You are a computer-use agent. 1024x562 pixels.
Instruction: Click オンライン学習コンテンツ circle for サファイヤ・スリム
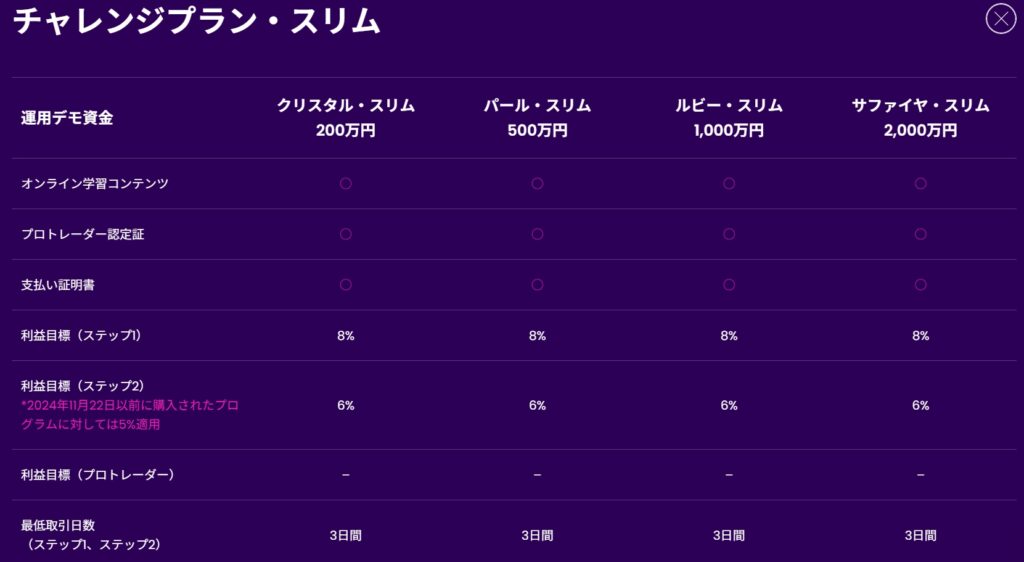920,184
